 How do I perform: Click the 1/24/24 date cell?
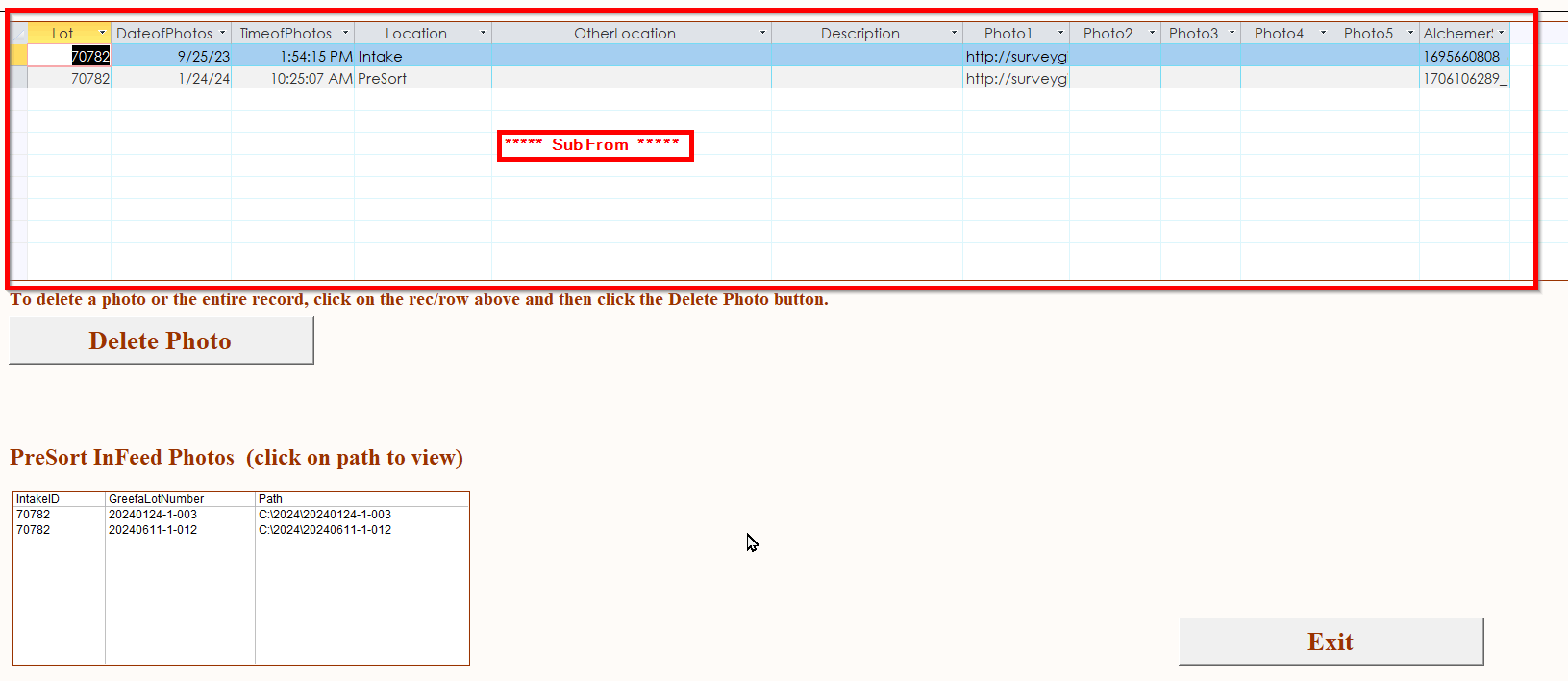pos(171,78)
